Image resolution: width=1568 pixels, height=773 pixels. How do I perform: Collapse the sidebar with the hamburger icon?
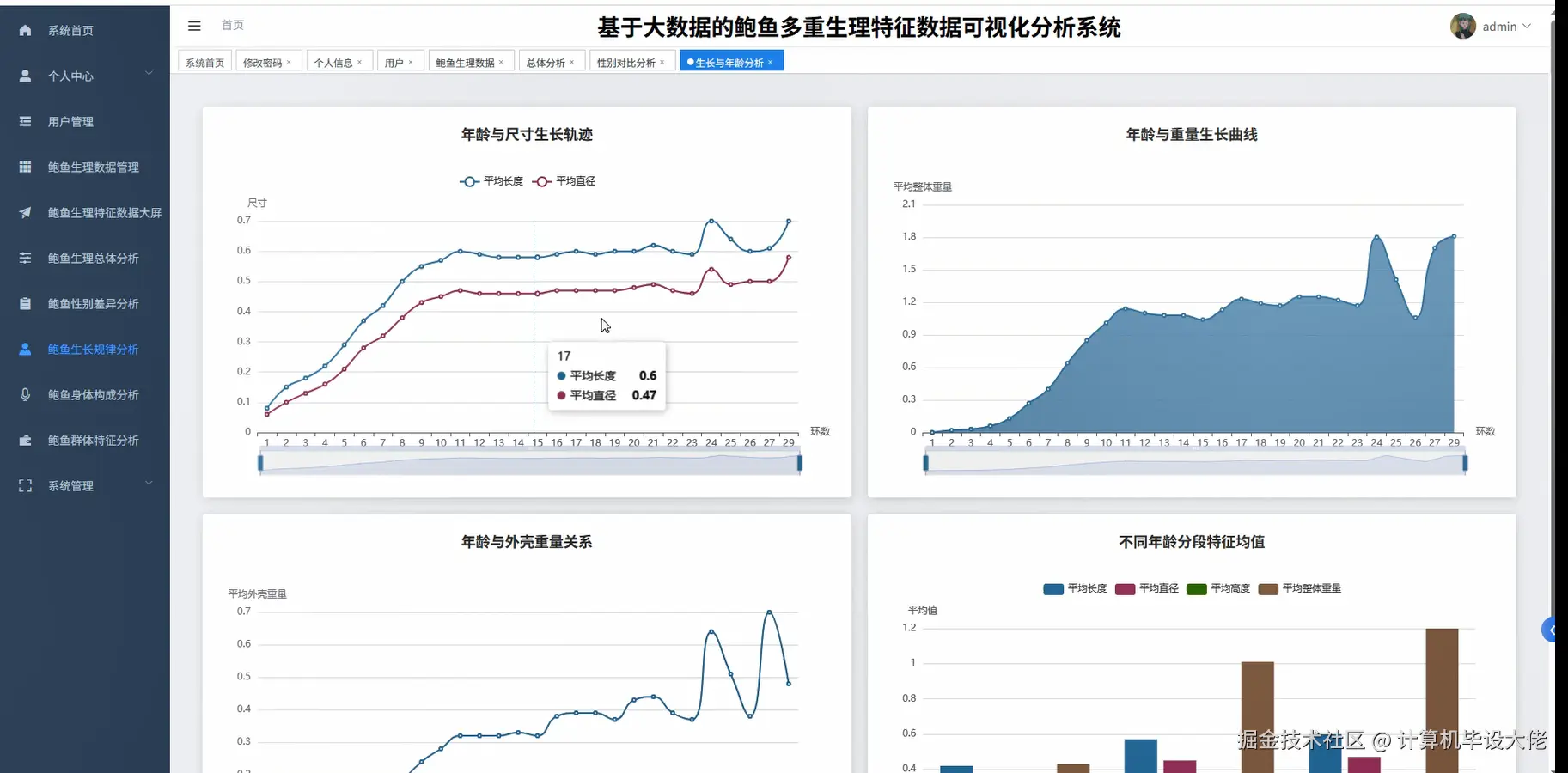tap(194, 26)
